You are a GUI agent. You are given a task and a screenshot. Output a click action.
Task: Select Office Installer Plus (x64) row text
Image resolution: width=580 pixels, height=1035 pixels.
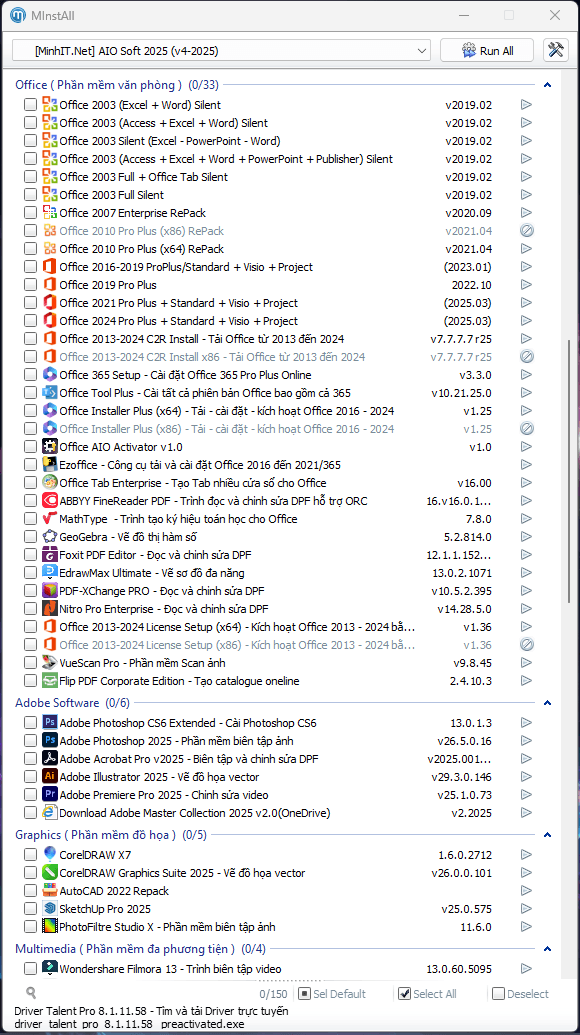click(227, 411)
